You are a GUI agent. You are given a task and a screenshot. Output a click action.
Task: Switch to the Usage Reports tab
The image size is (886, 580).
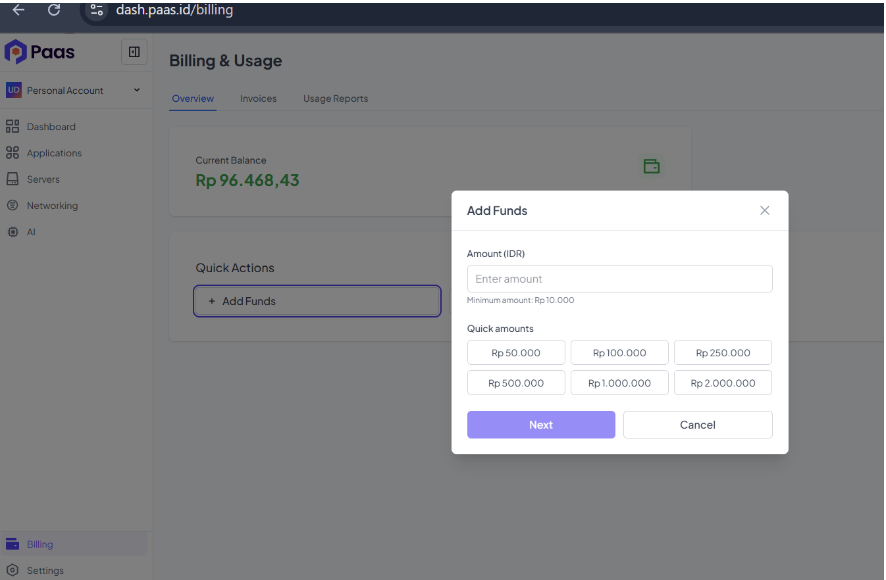336,98
